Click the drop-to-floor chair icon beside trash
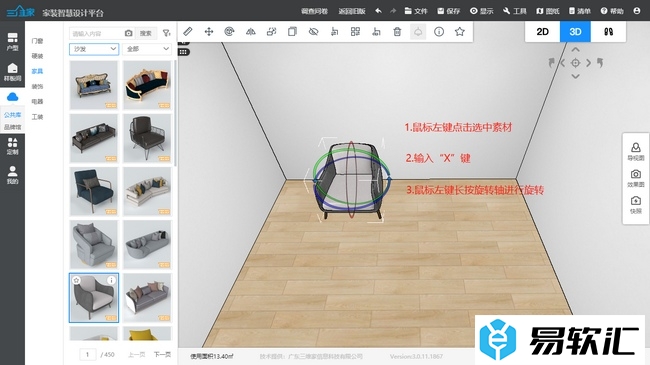 [x=376, y=32]
